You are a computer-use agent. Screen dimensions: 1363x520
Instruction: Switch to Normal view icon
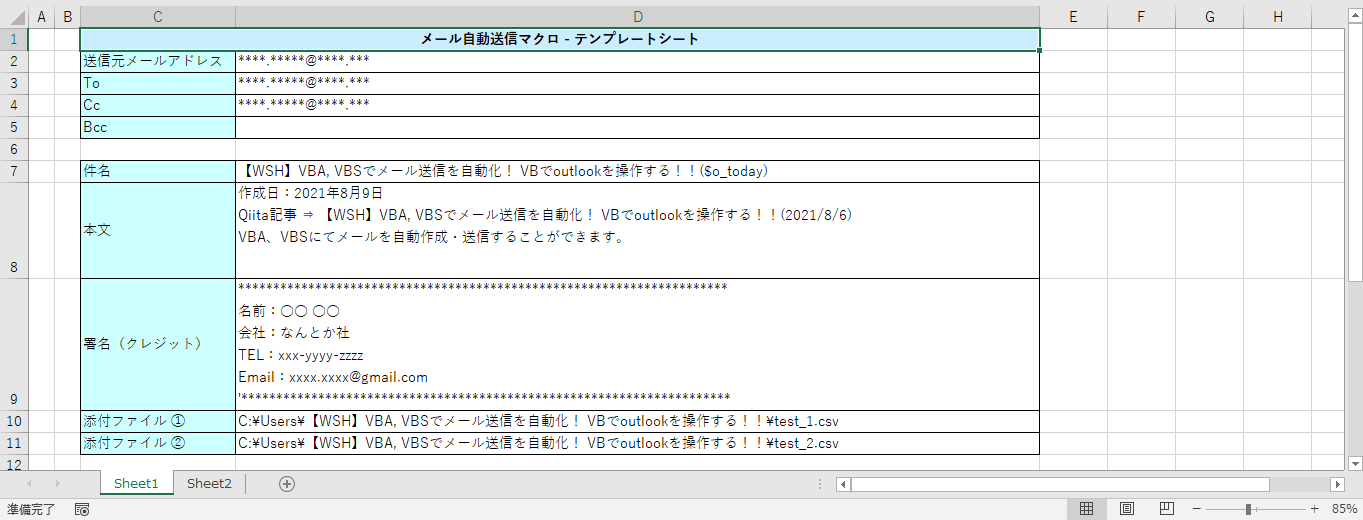[1087, 509]
